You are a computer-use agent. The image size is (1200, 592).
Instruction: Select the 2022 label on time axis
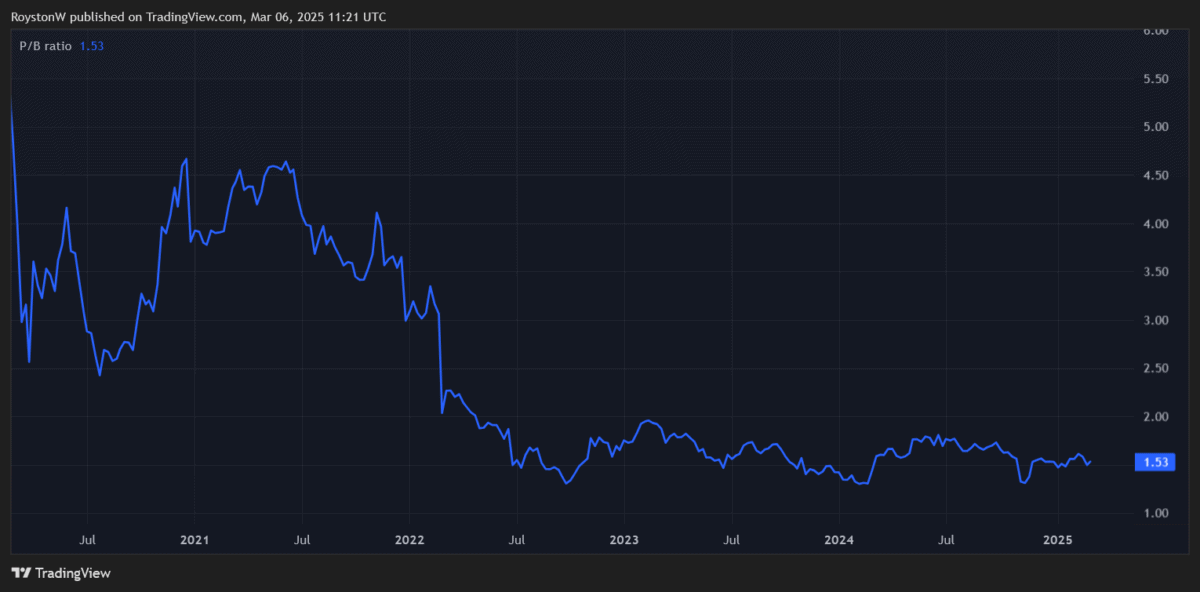[x=409, y=540]
